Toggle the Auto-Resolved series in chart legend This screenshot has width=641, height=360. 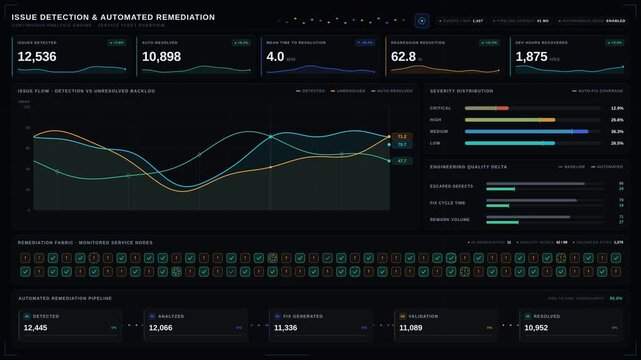point(392,91)
